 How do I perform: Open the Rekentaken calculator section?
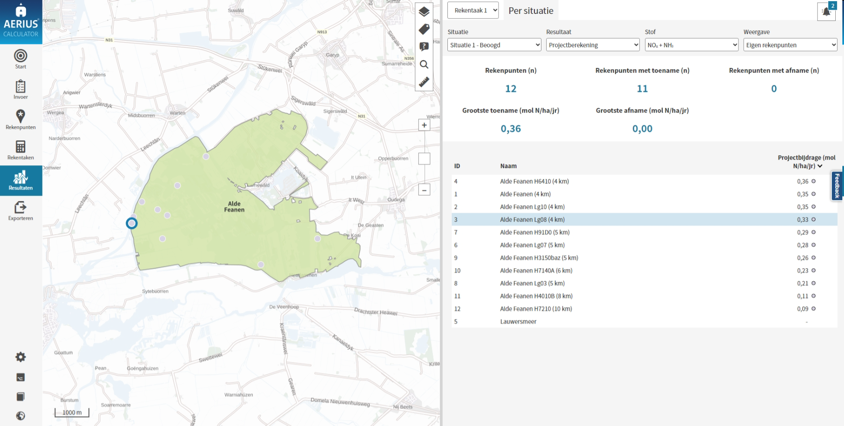(20, 150)
